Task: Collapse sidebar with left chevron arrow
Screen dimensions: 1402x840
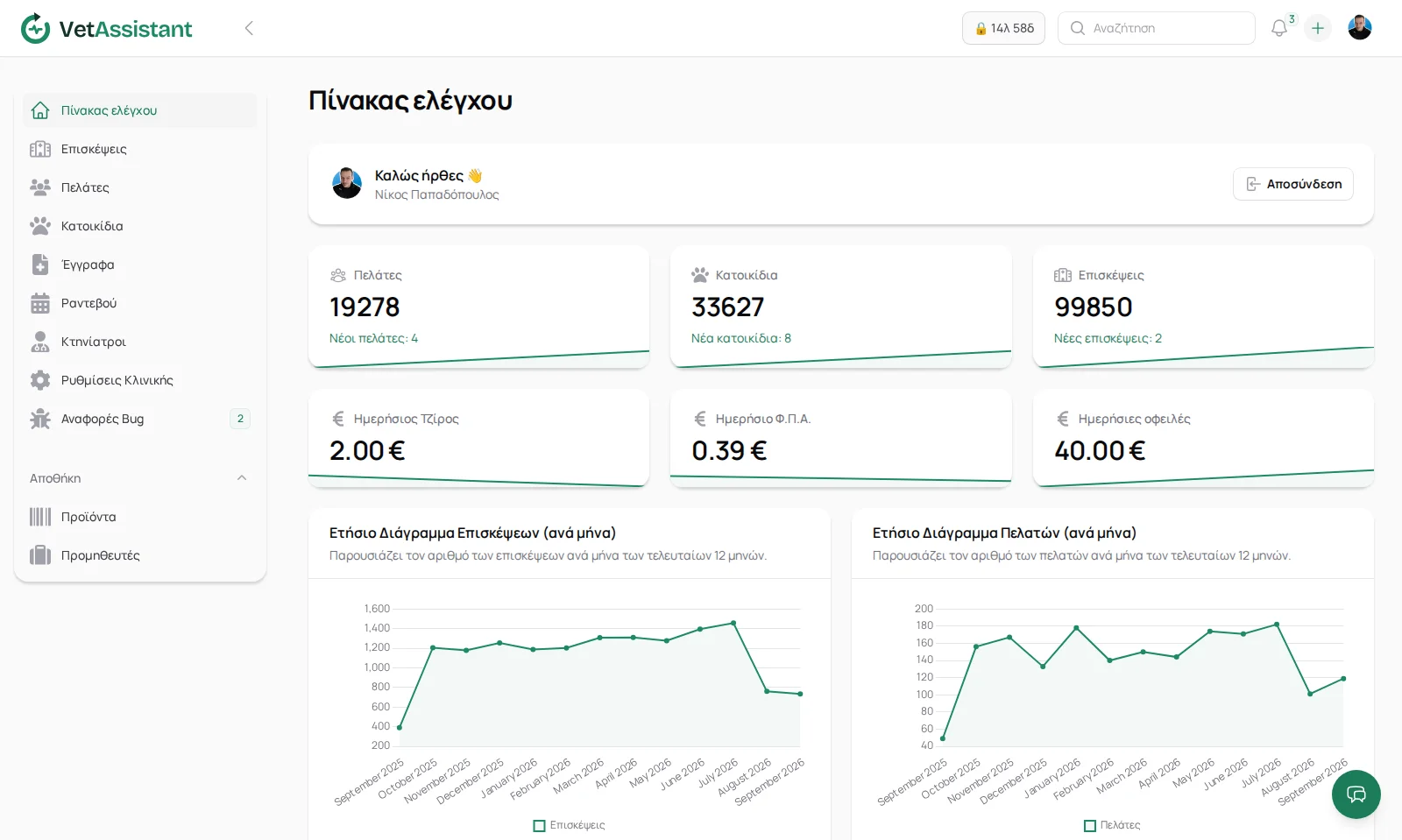Action: pos(249,28)
